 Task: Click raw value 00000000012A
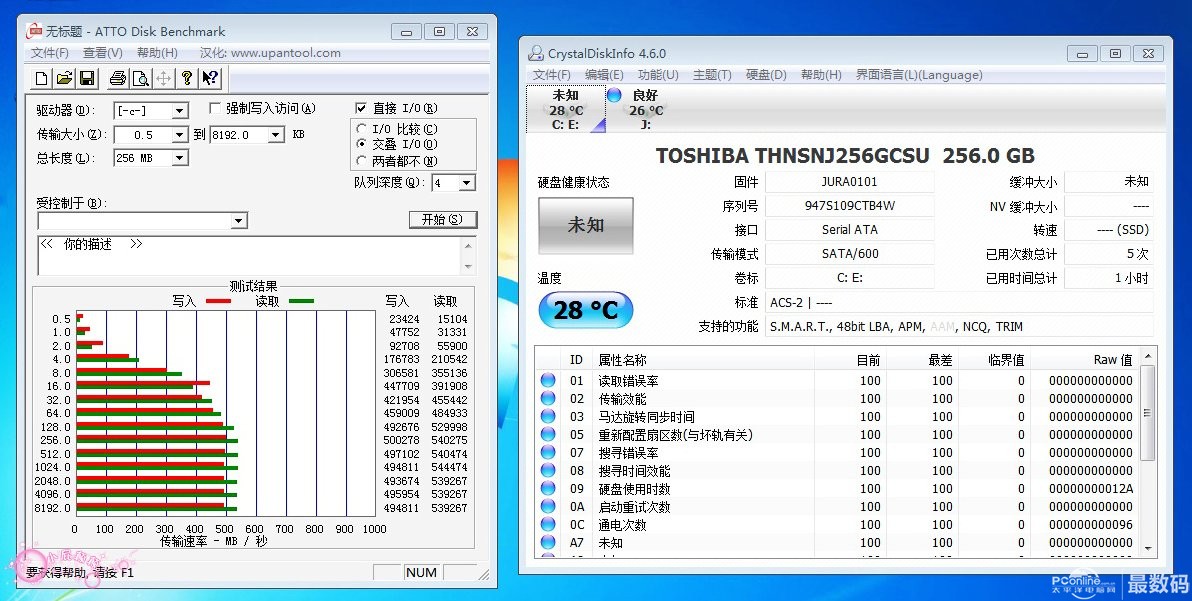point(1091,489)
